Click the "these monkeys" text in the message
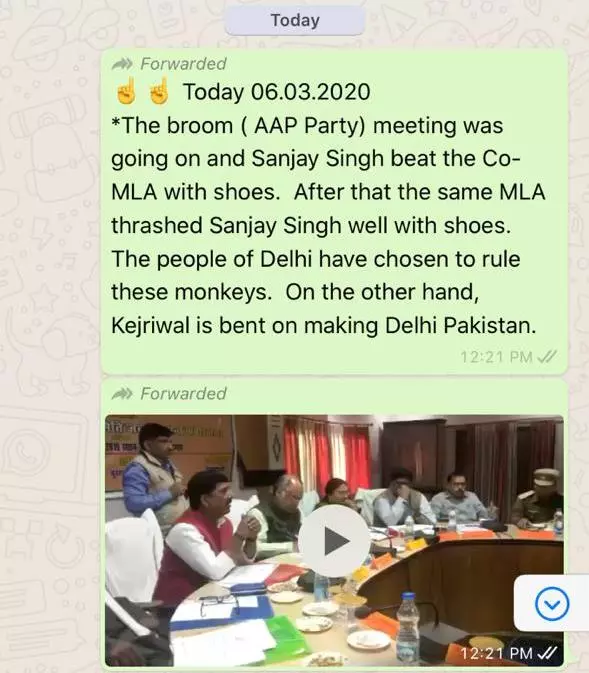Viewport: 589px width, 673px height. 191,292
